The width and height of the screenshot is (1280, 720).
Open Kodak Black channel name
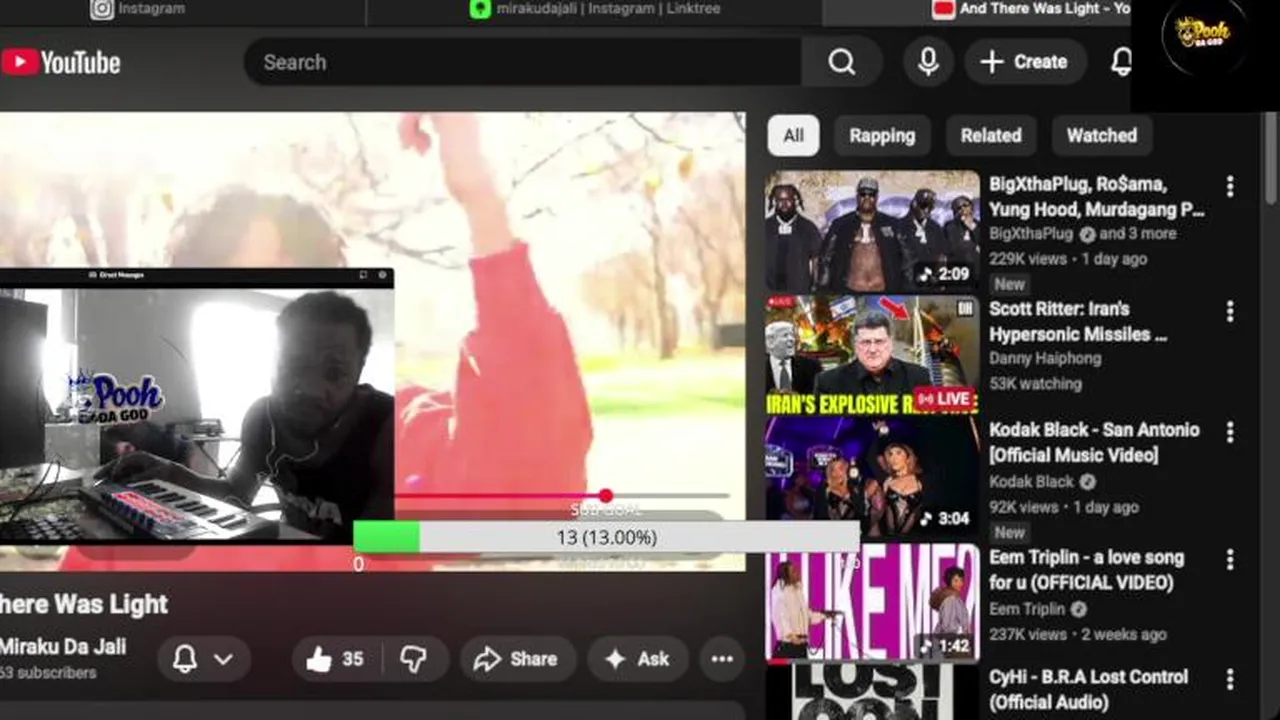coord(1031,482)
